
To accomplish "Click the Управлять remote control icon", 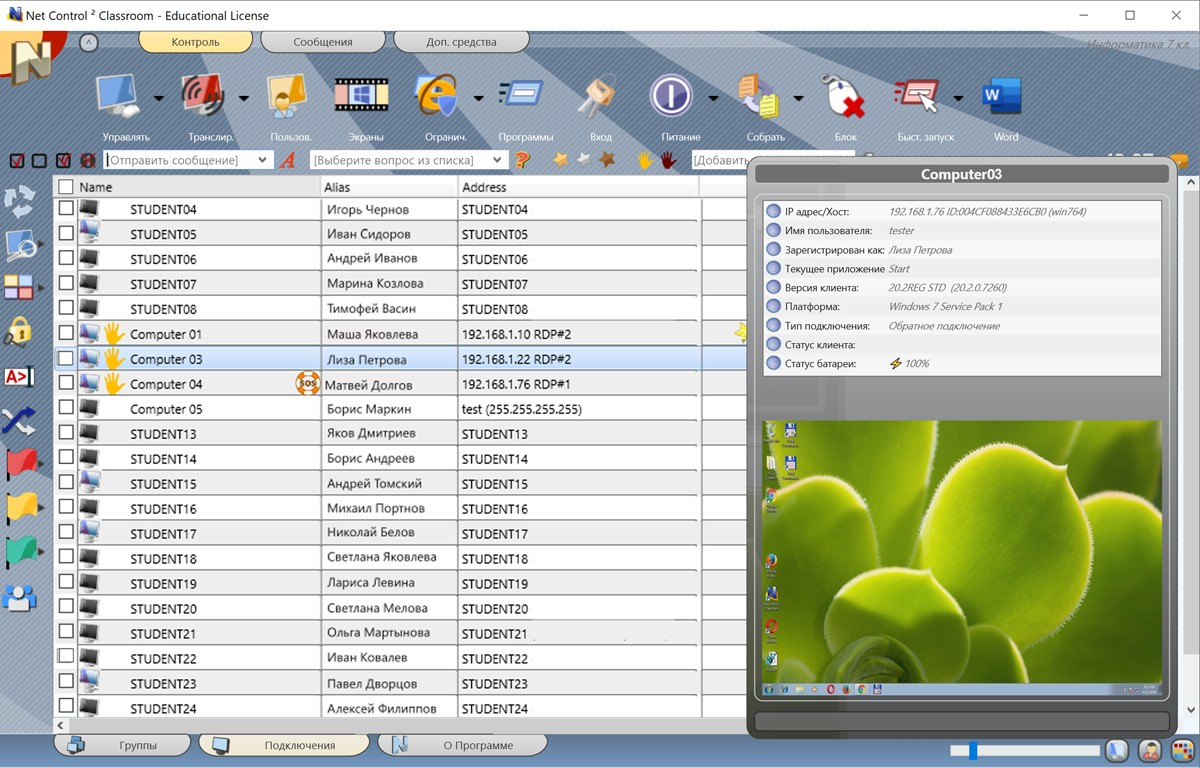I will (x=120, y=98).
